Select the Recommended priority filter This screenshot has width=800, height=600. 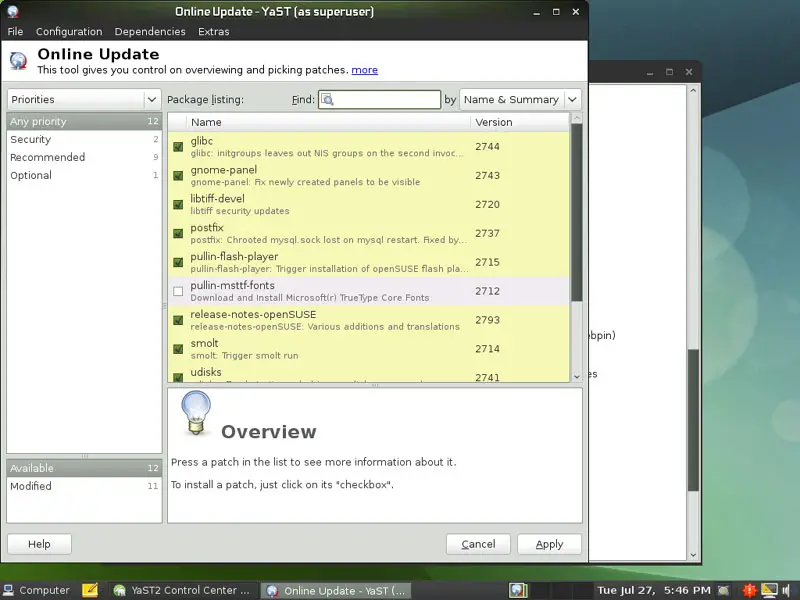(84, 157)
